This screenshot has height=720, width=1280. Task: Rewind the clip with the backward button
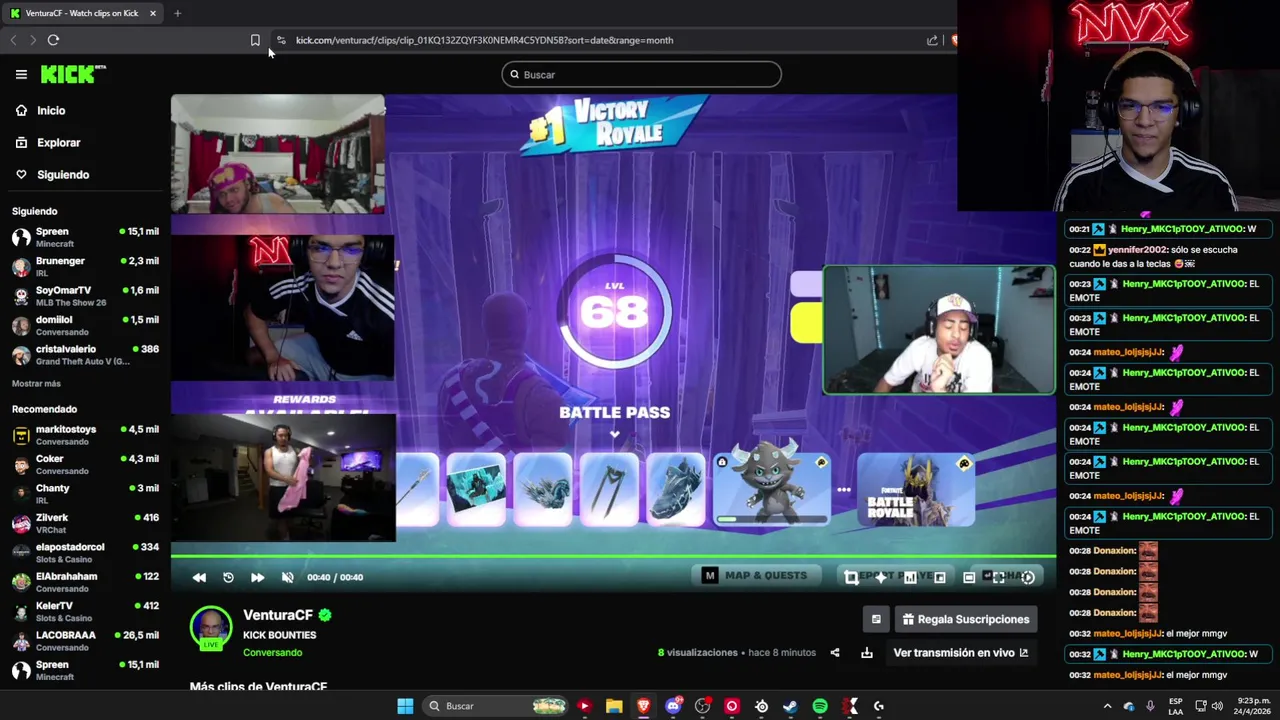tap(199, 577)
